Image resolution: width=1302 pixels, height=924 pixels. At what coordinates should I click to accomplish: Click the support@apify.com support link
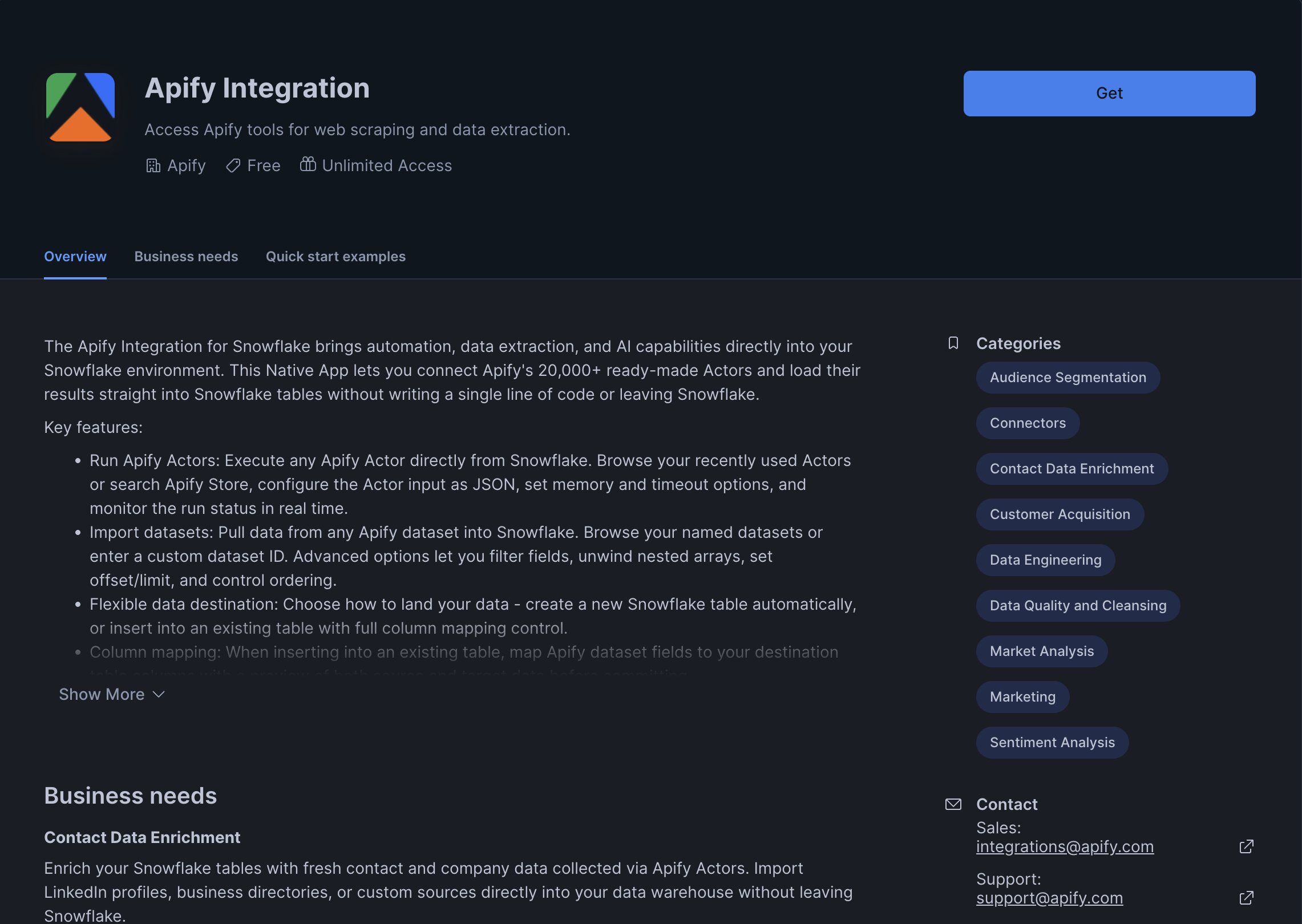(1050, 898)
